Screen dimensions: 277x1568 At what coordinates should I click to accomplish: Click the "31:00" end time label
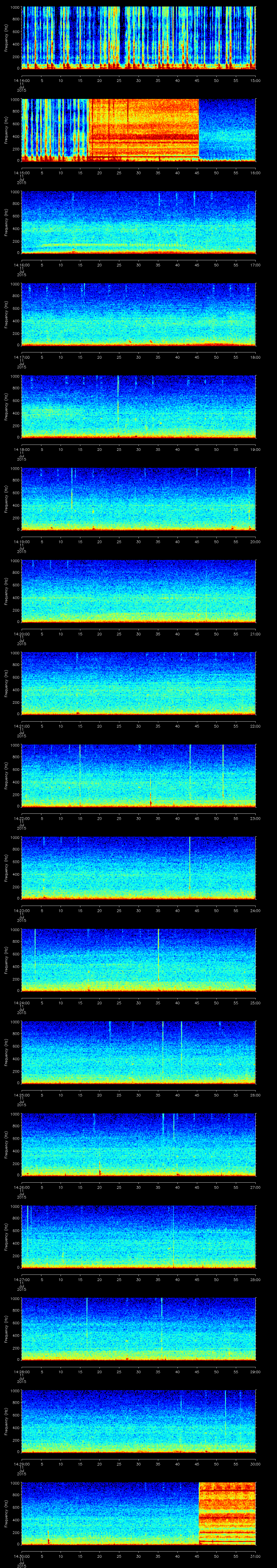(255, 1556)
